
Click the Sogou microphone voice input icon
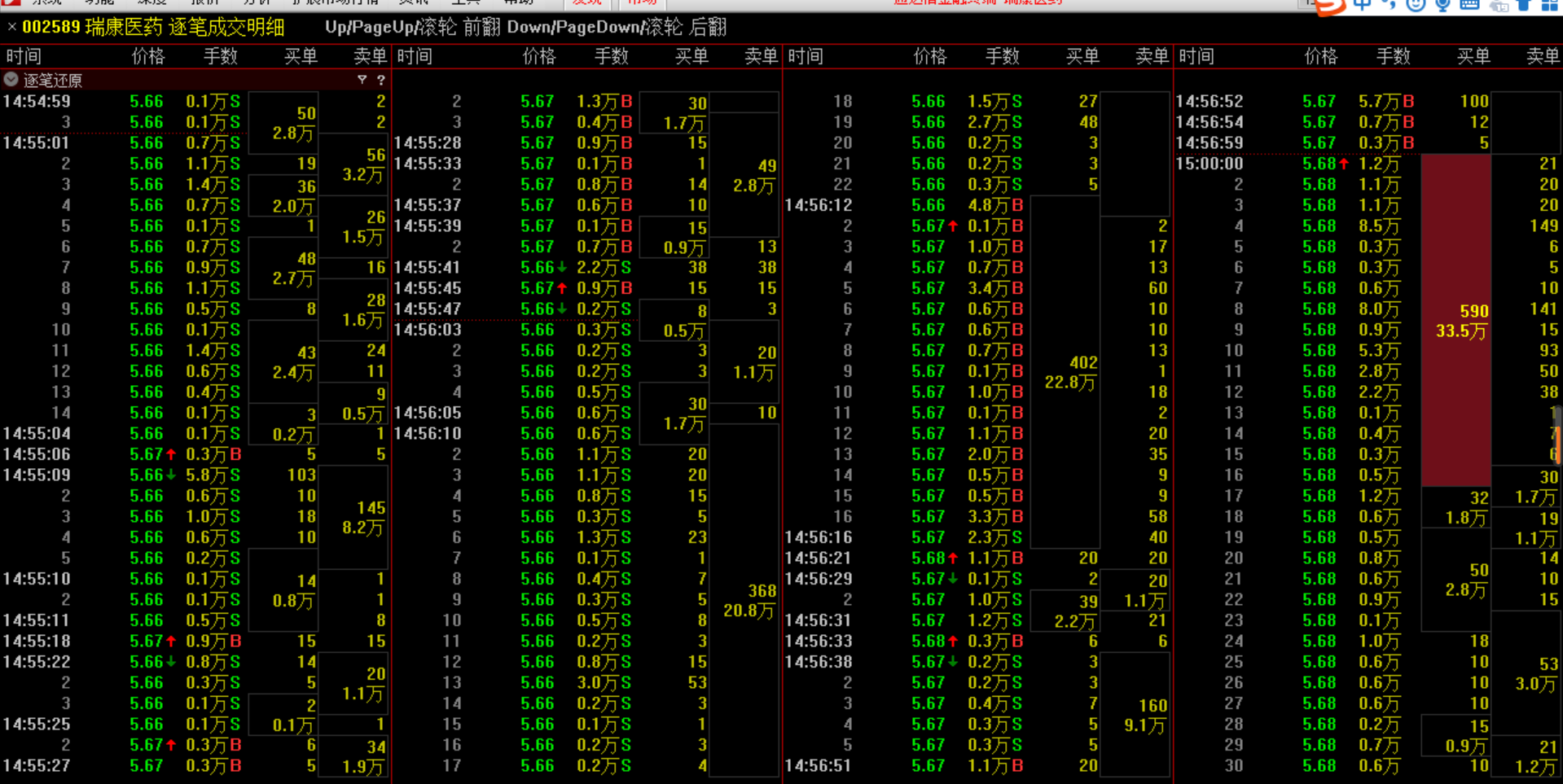(1442, 5)
